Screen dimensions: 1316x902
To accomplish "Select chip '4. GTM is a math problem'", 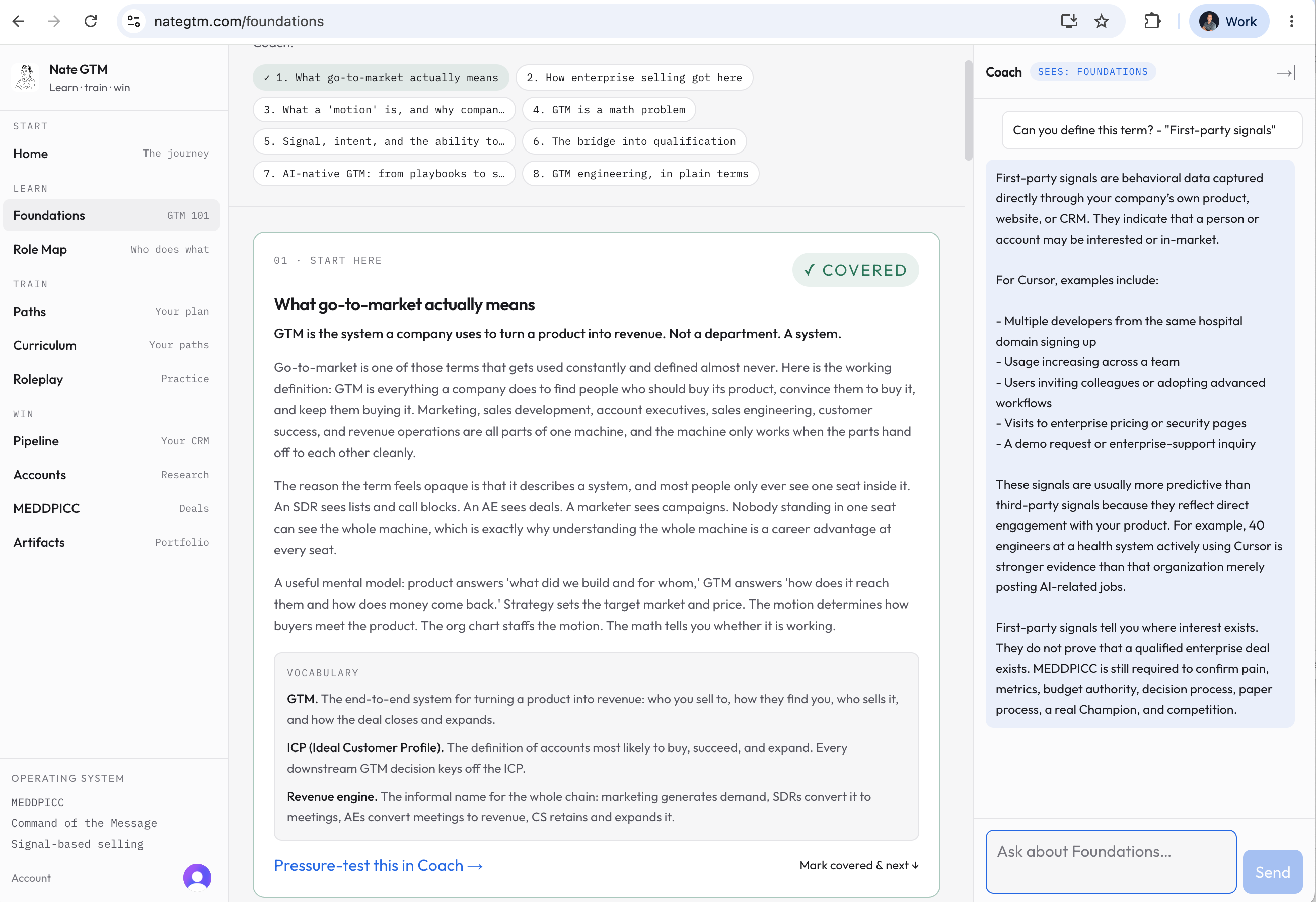I will coord(609,110).
